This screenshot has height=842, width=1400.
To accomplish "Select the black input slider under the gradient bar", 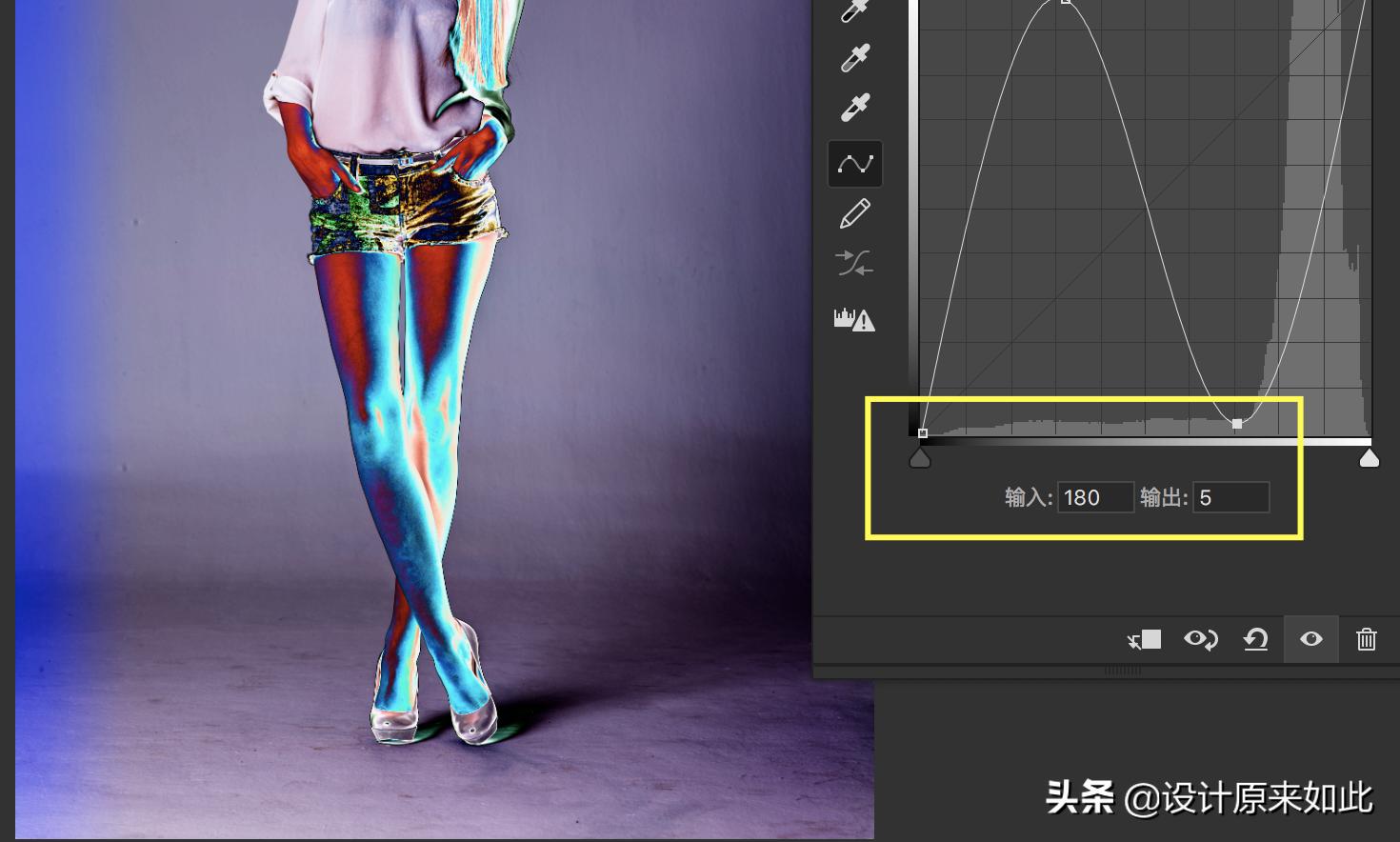I will tap(919, 457).
